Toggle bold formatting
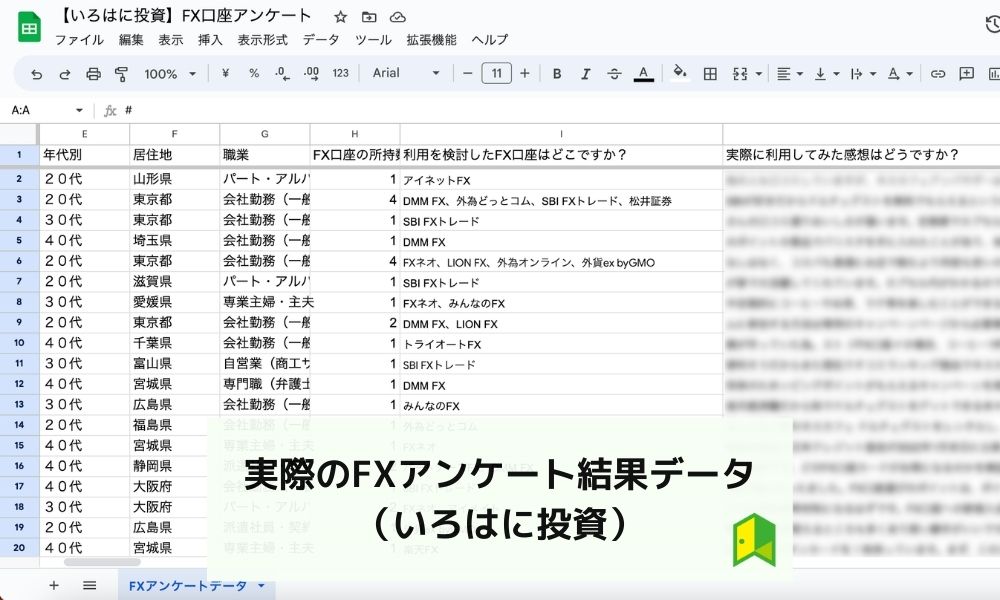The image size is (1000, 600). pyautogui.click(x=557, y=74)
